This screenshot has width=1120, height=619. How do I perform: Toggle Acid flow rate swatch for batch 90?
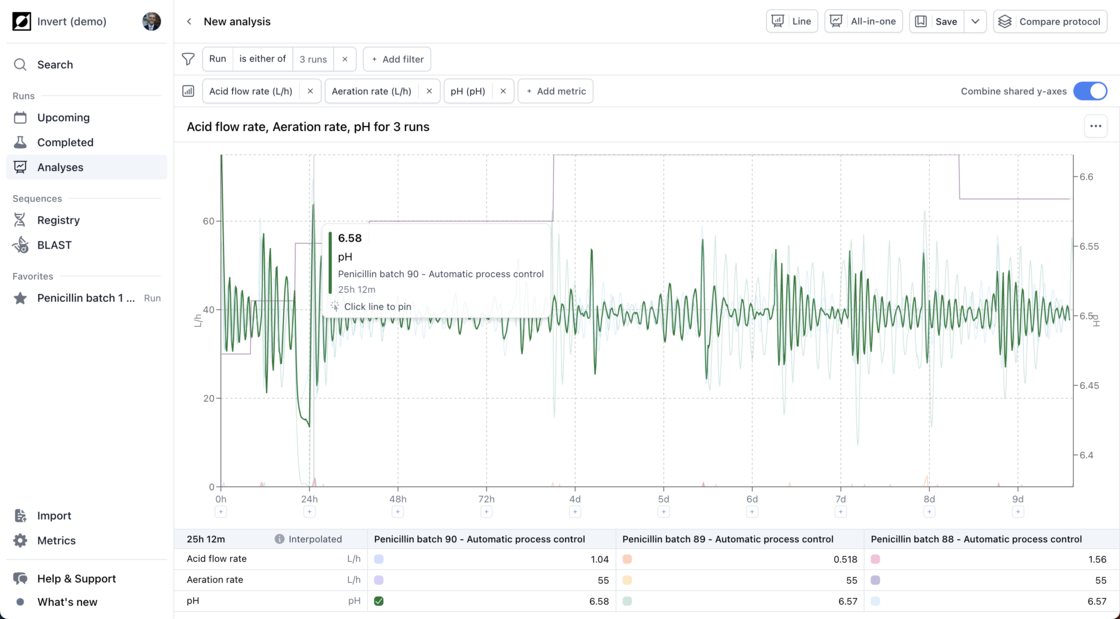click(x=379, y=560)
